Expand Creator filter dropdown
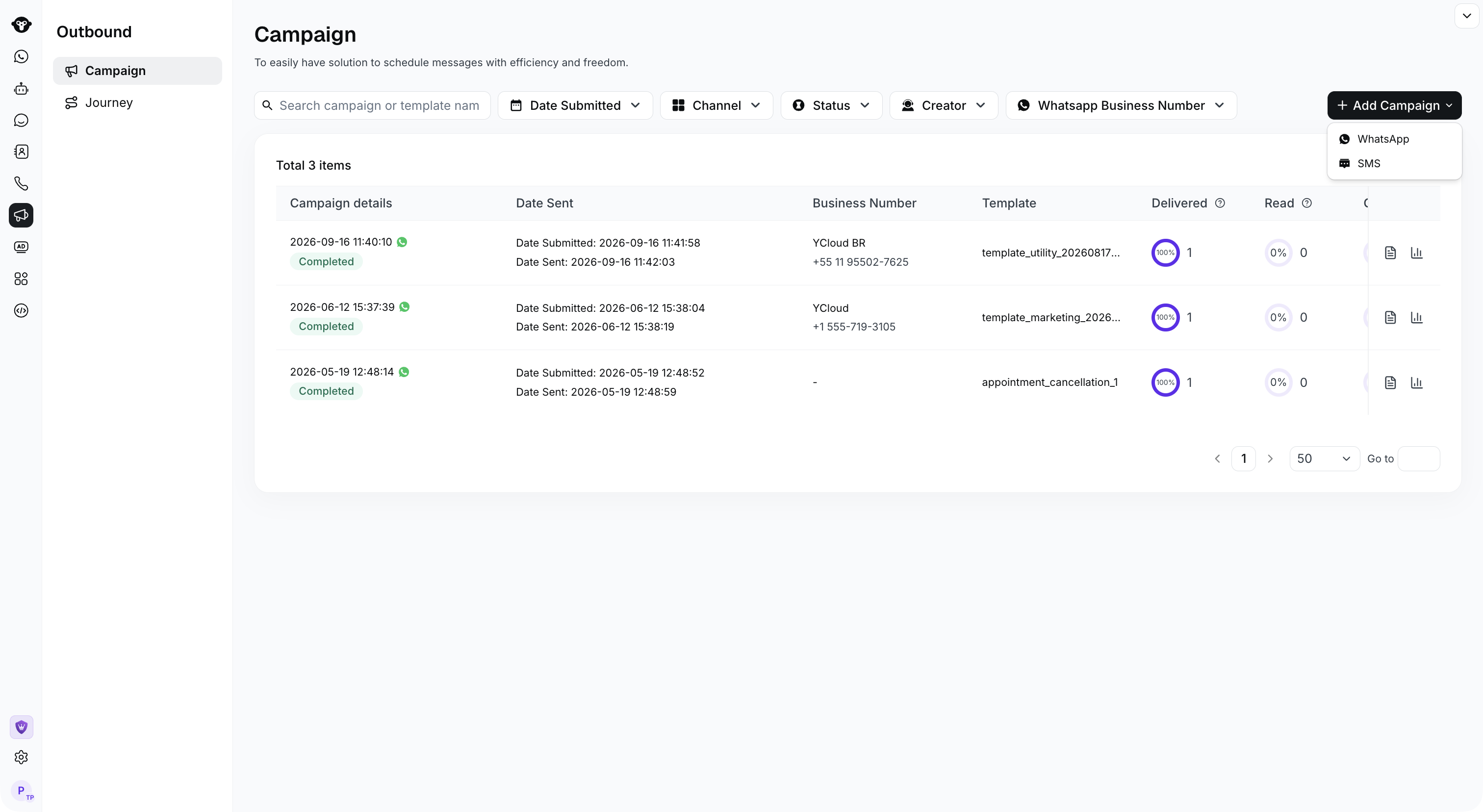Image resolution: width=1483 pixels, height=812 pixels. (x=944, y=105)
